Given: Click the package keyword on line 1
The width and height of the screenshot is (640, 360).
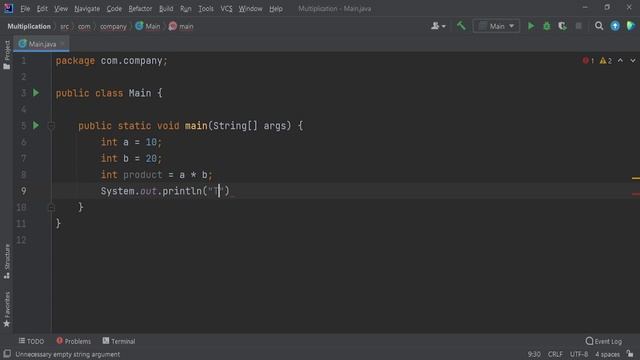Looking at the screenshot, I should 75,61.
